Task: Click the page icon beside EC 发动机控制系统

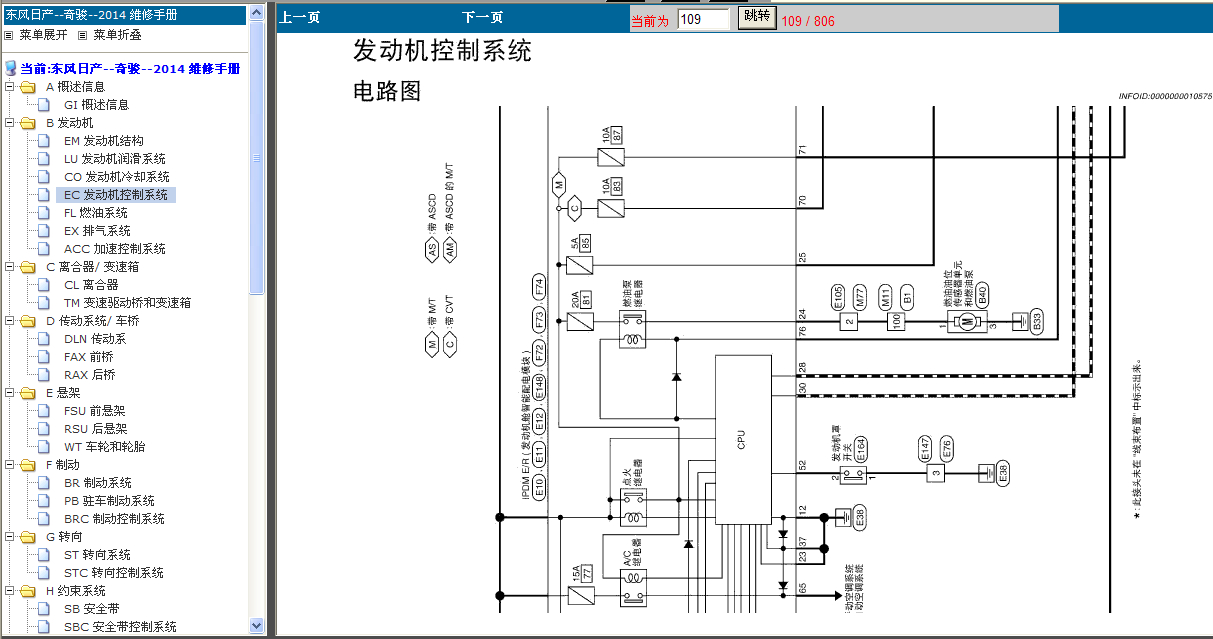Action: point(44,195)
